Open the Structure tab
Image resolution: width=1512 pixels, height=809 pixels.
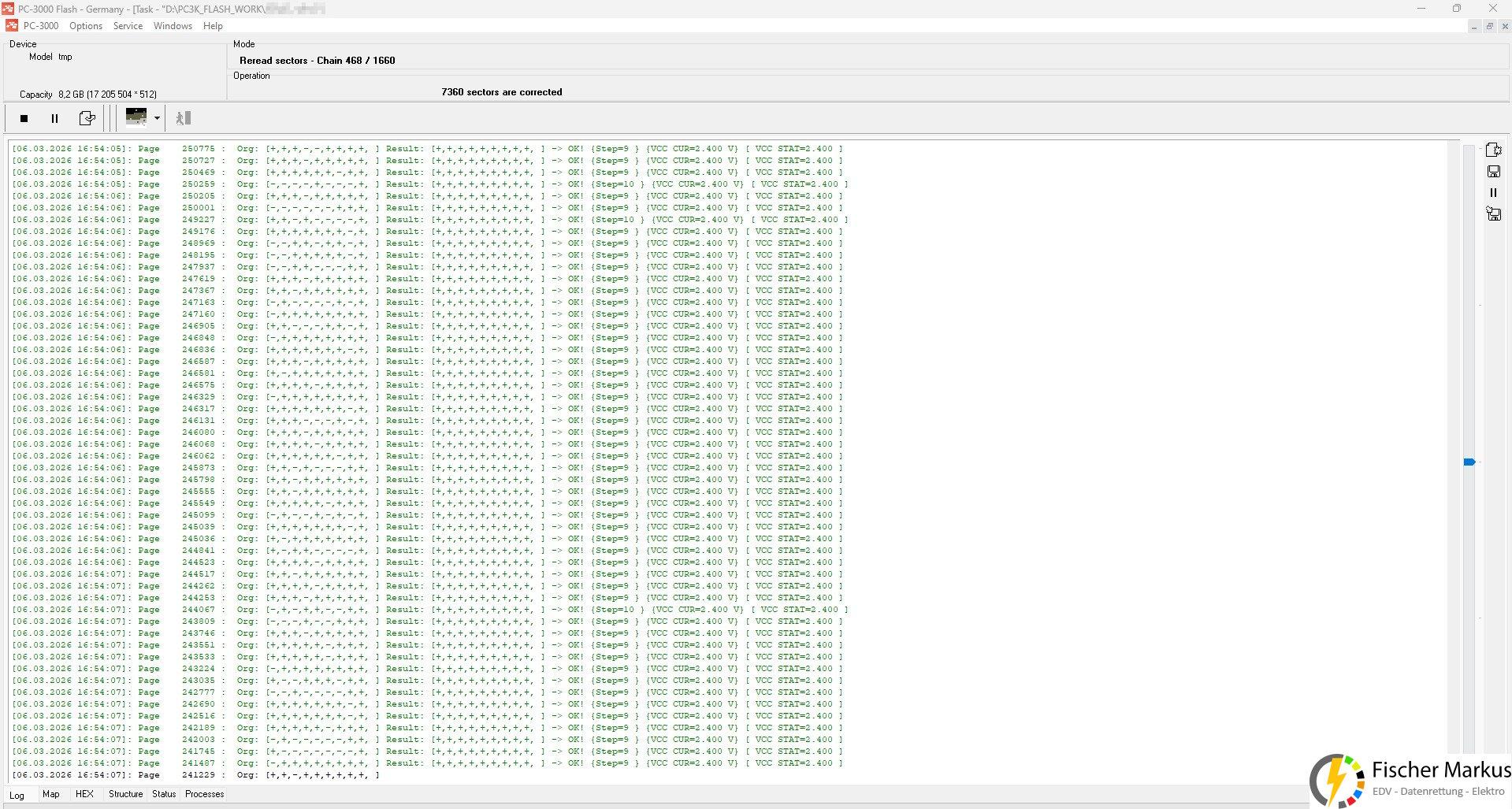click(125, 794)
